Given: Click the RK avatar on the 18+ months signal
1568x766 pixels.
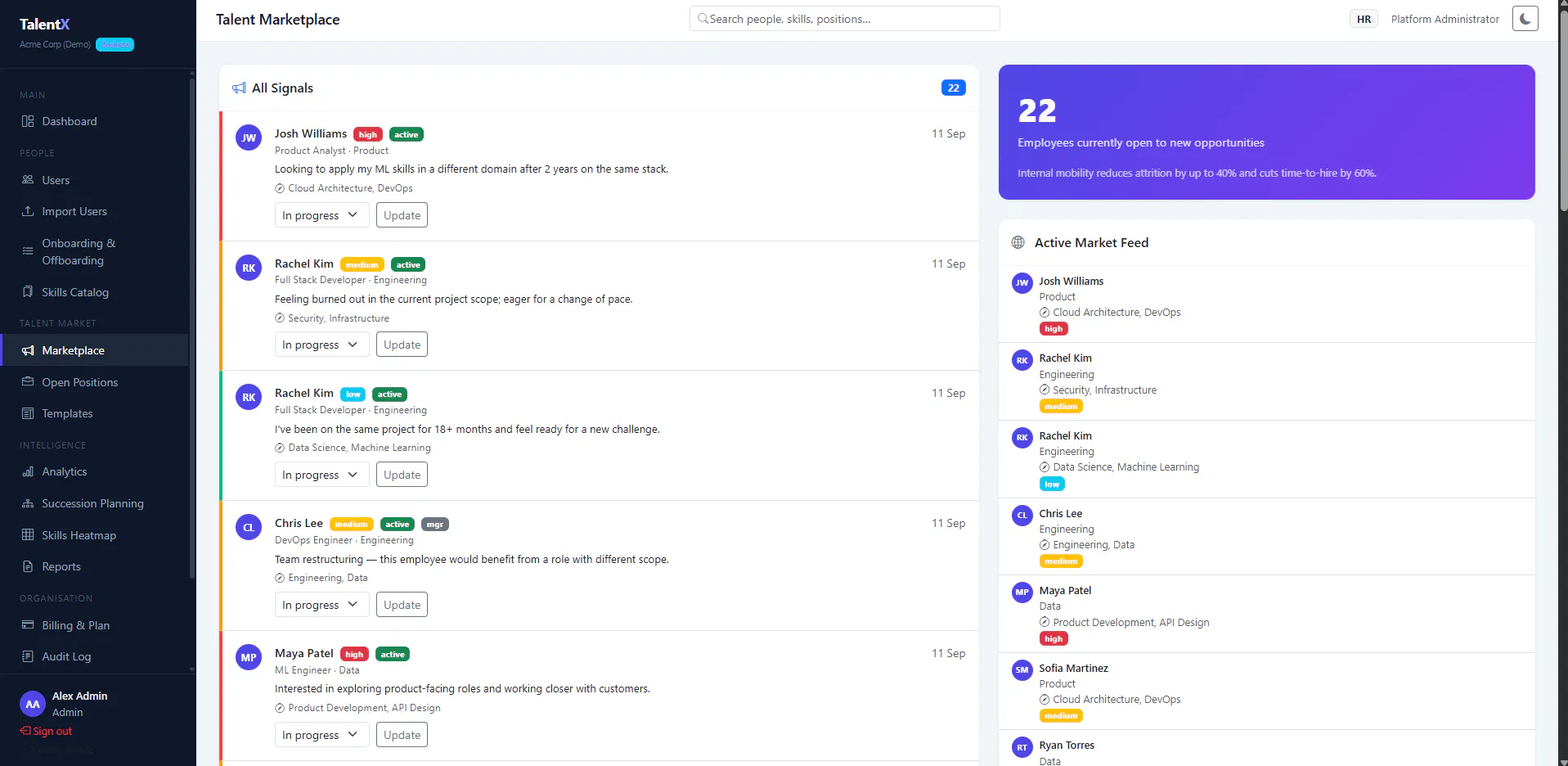Looking at the screenshot, I should (249, 397).
